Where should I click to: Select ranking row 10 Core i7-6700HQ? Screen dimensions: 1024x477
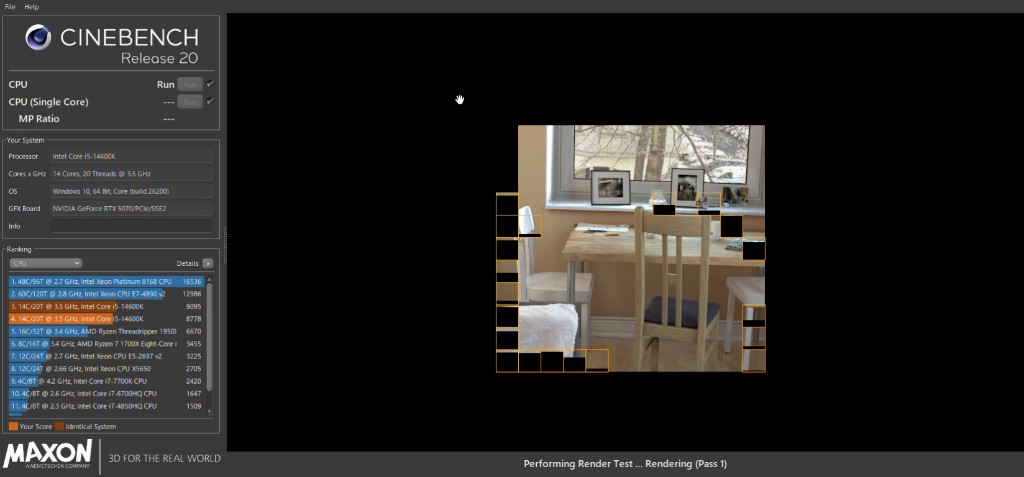pyautogui.click(x=106, y=393)
